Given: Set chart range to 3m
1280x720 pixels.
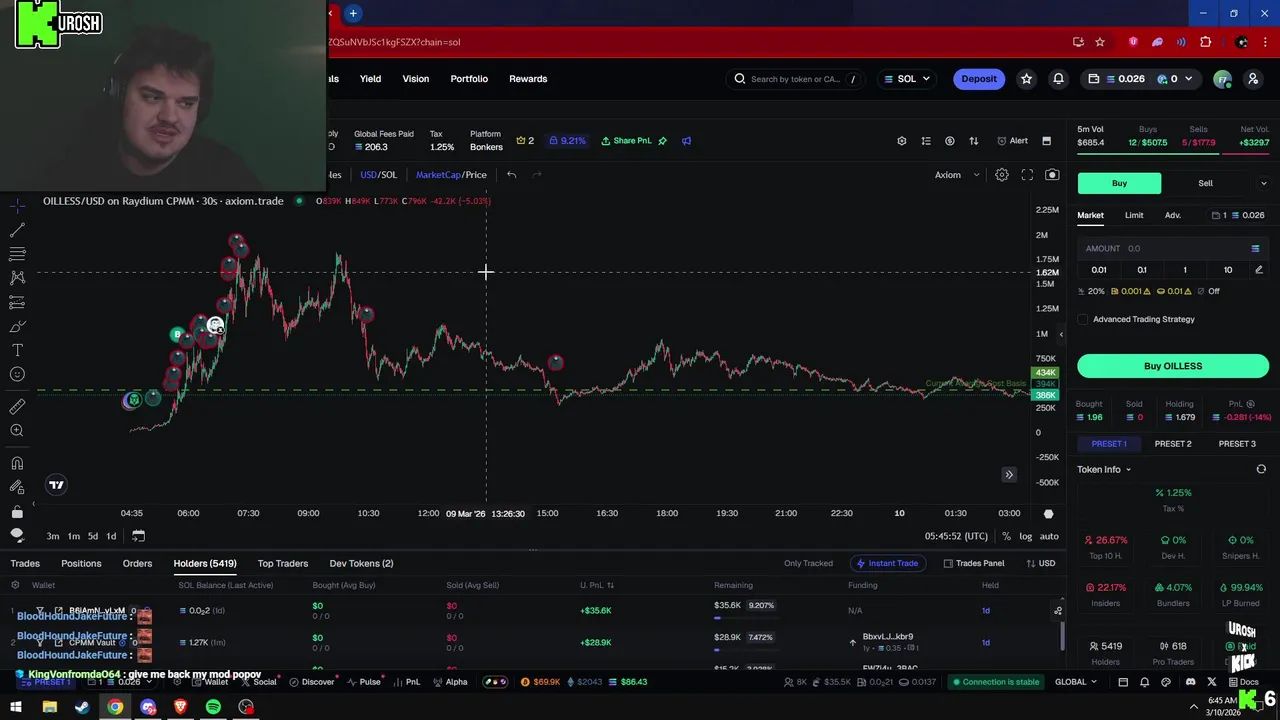Looking at the screenshot, I should point(53,537).
